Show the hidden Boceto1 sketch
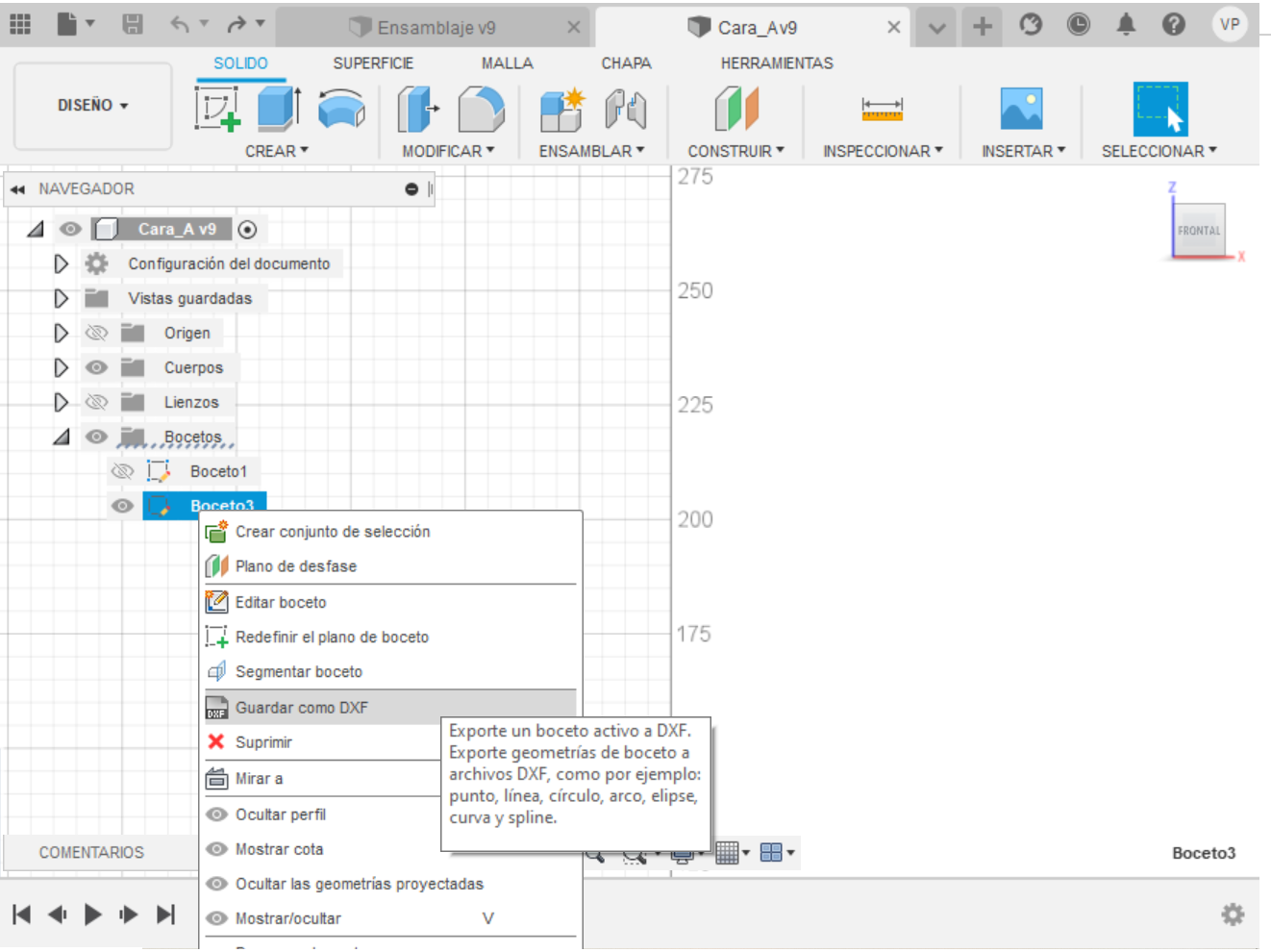Viewport: 1271px width, 952px height. [122, 471]
